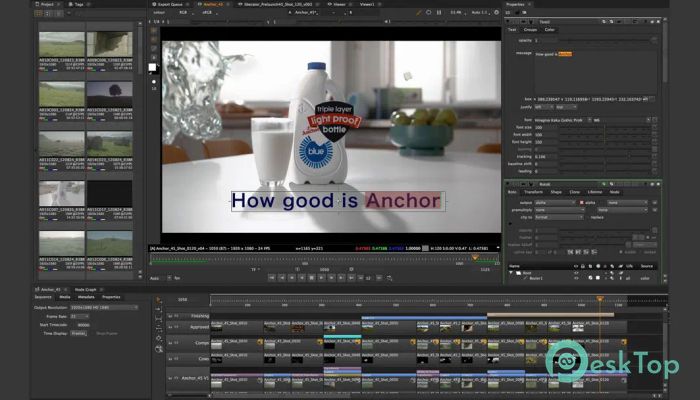Image resolution: width=700 pixels, height=400 pixels.
Task: Click the set in-point icon left of frame field
Action: (x=297, y=269)
